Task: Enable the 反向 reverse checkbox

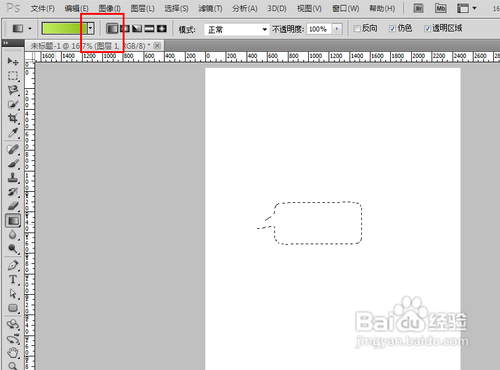Action: click(357, 29)
